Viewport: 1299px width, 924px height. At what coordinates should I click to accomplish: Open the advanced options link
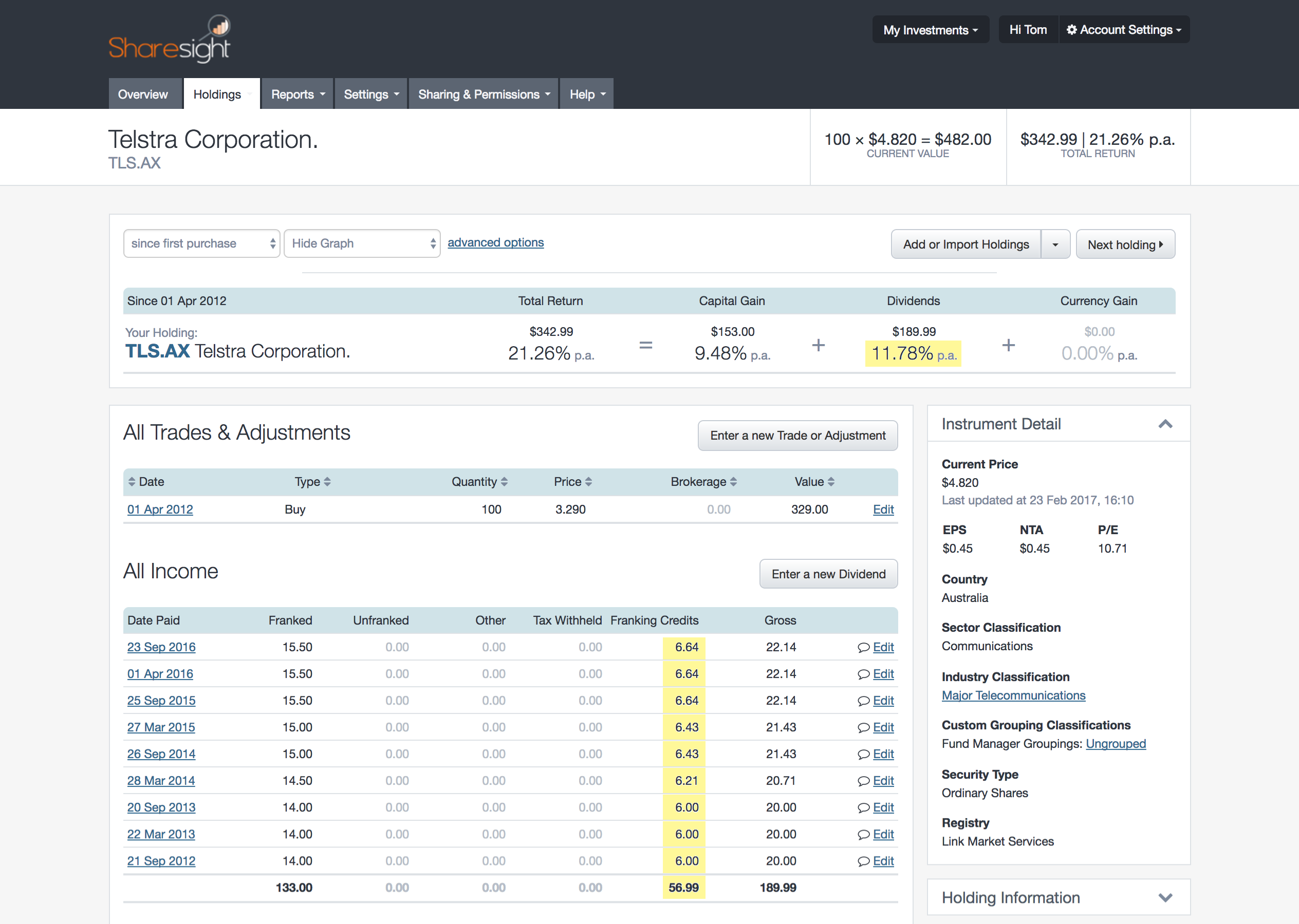[x=495, y=242]
